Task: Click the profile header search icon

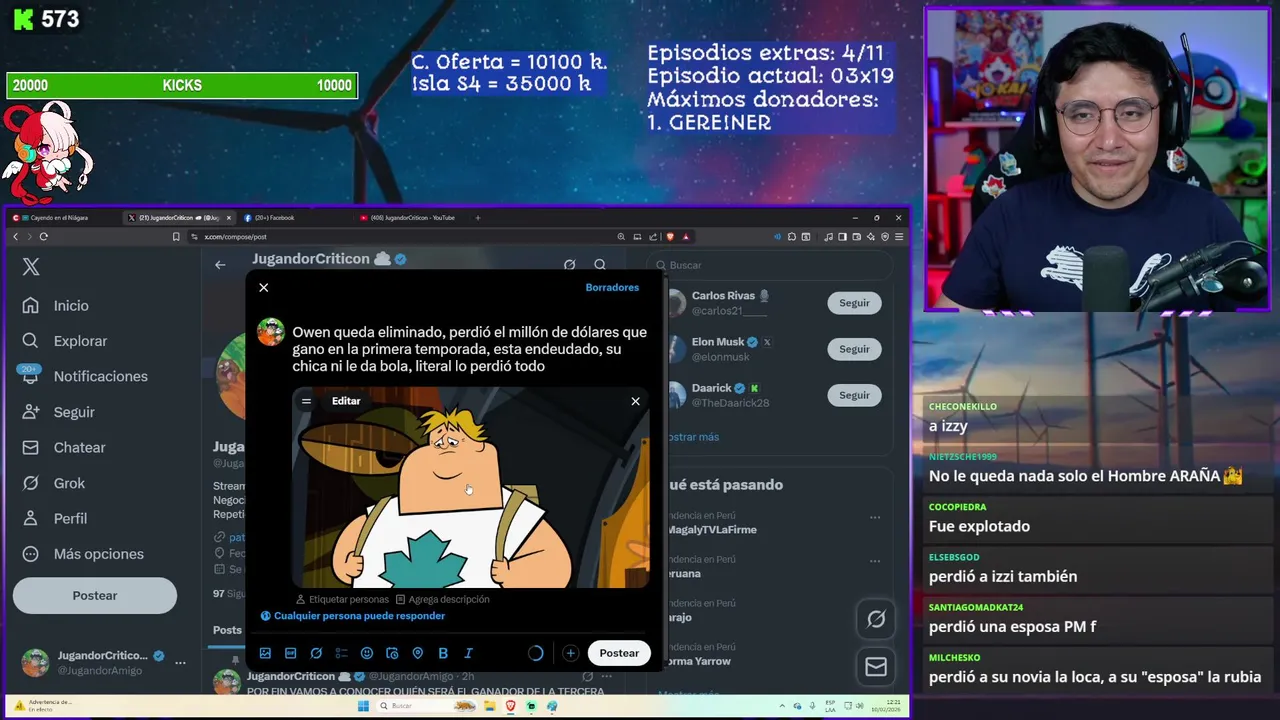Action: tap(600, 265)
